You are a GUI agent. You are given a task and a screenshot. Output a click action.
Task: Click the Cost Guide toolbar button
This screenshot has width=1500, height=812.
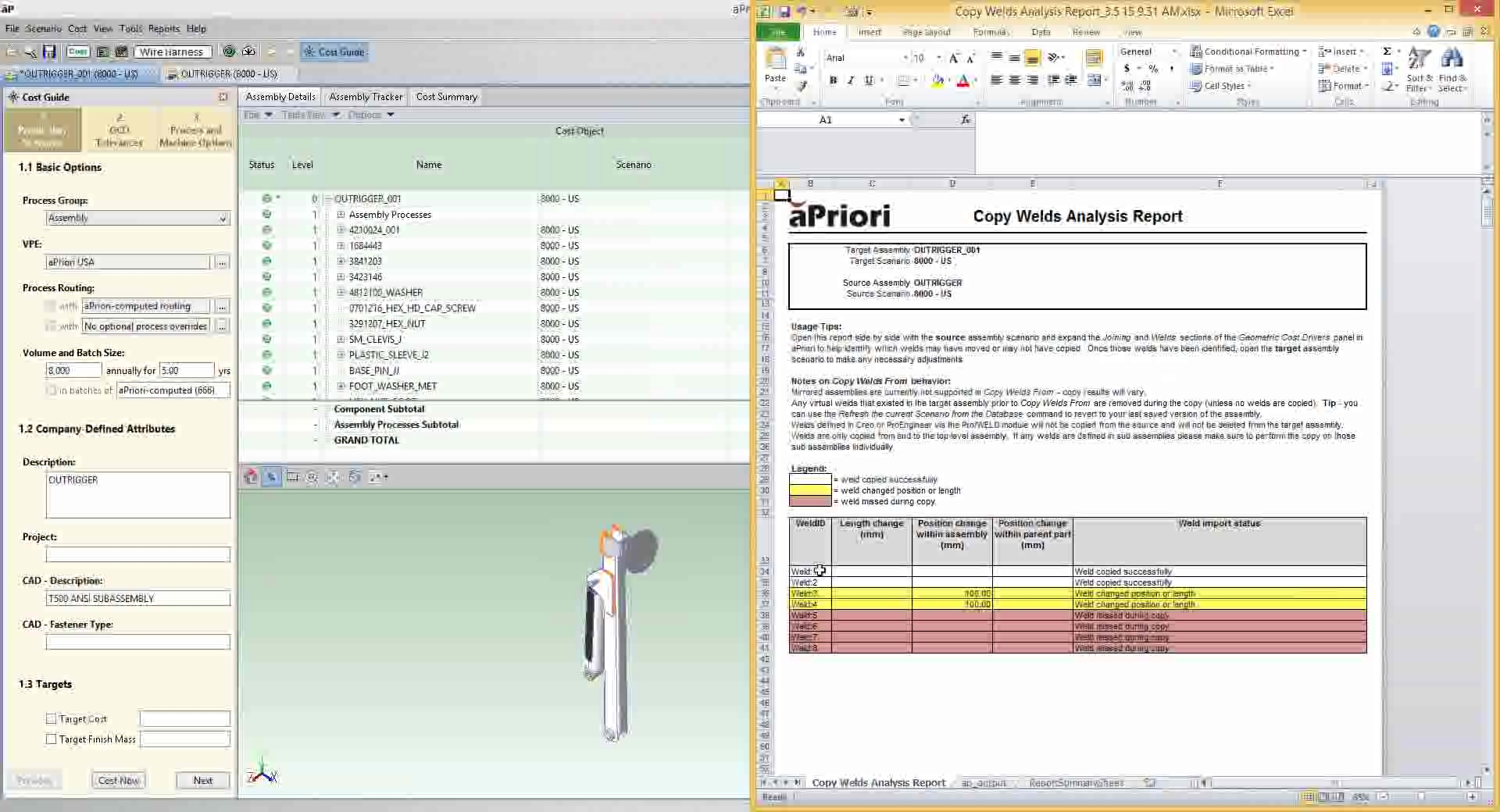(334, 52)
